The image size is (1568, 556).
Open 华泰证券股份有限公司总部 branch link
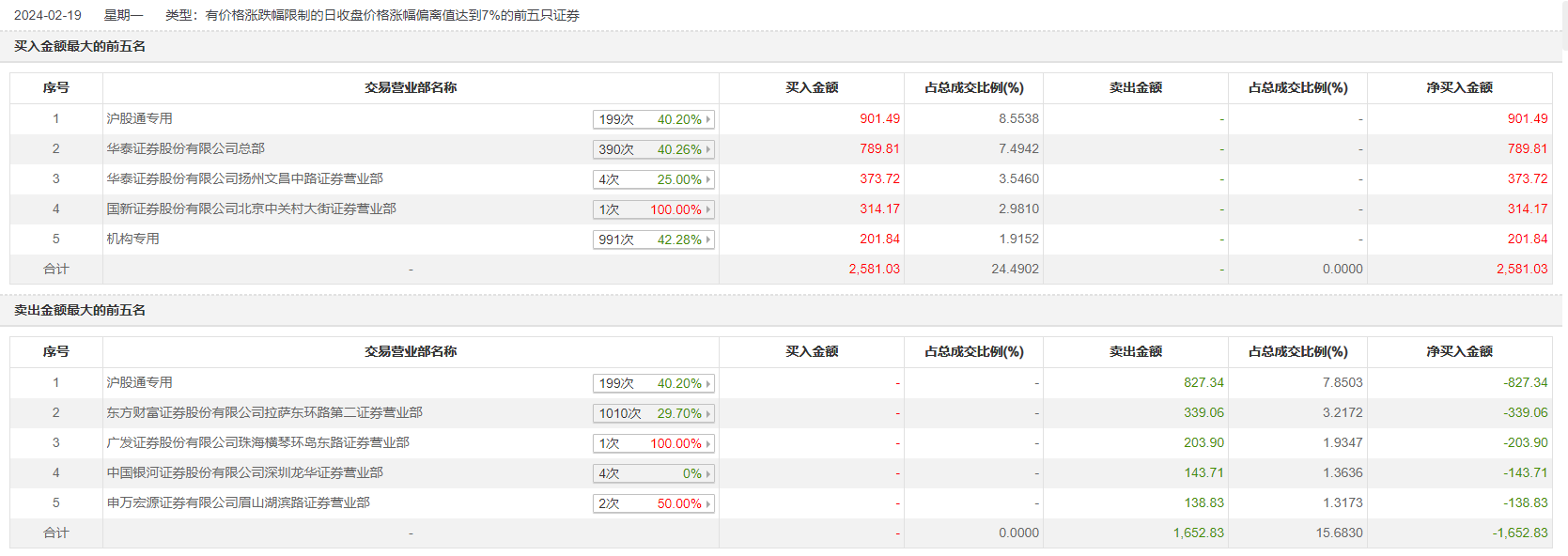click(185, 148)
